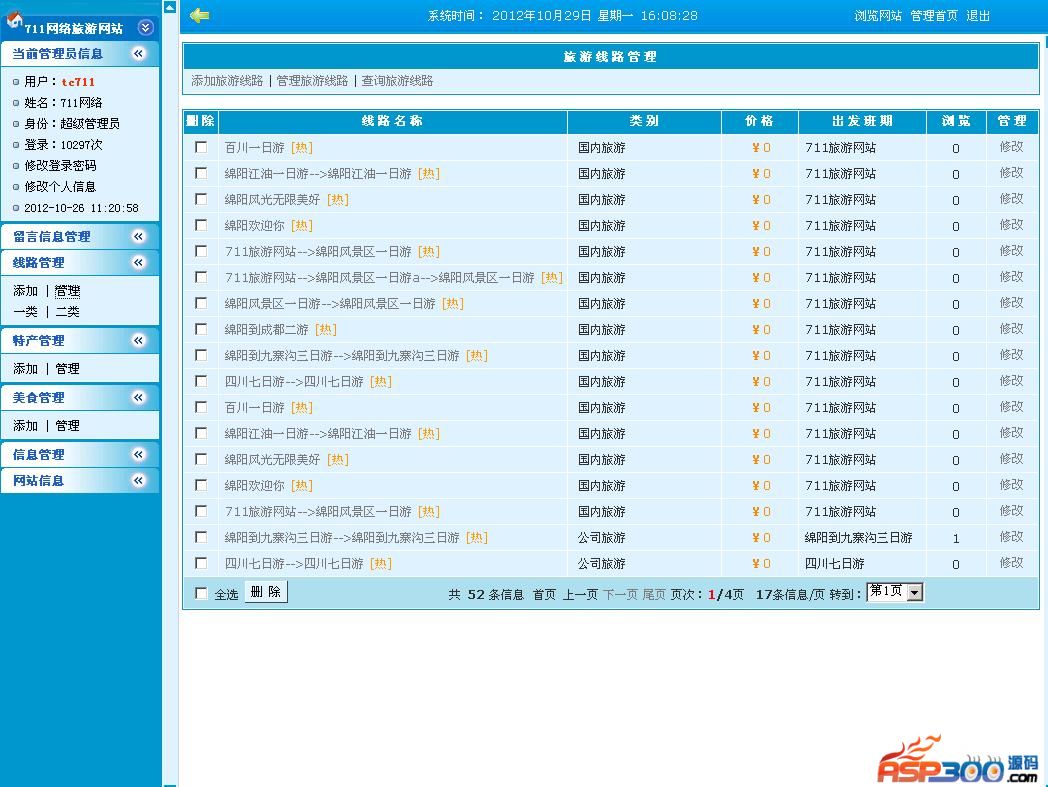Click the 删除 button below the table

[x=266, y=592]
